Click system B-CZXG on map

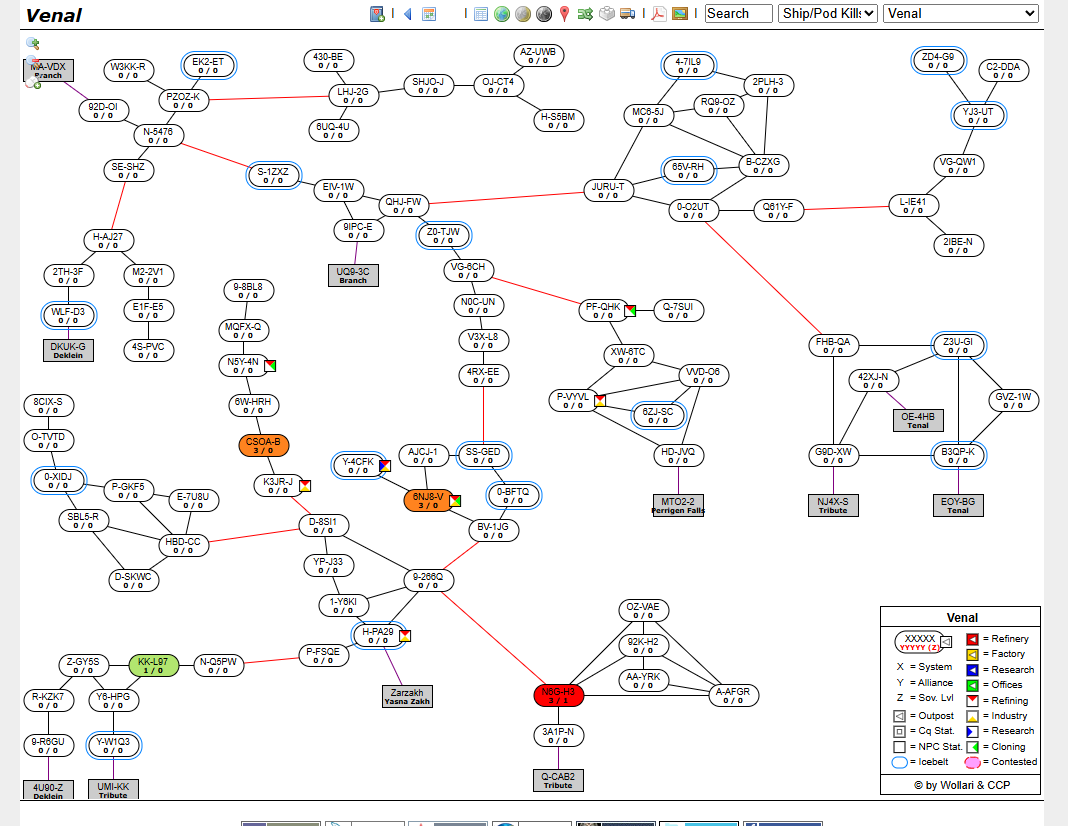[x=763, y=165]
